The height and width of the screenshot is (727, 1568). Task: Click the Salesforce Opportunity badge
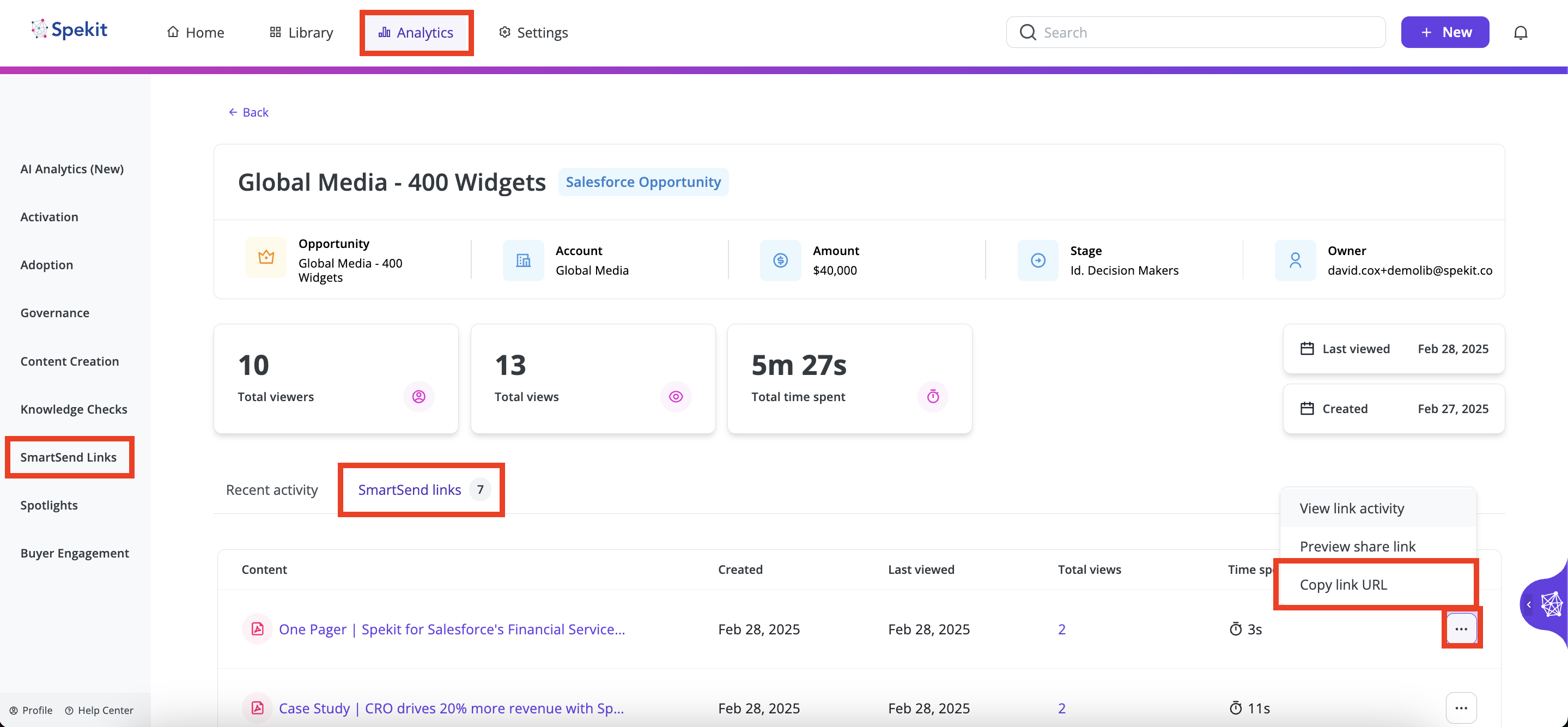(643, 182)
